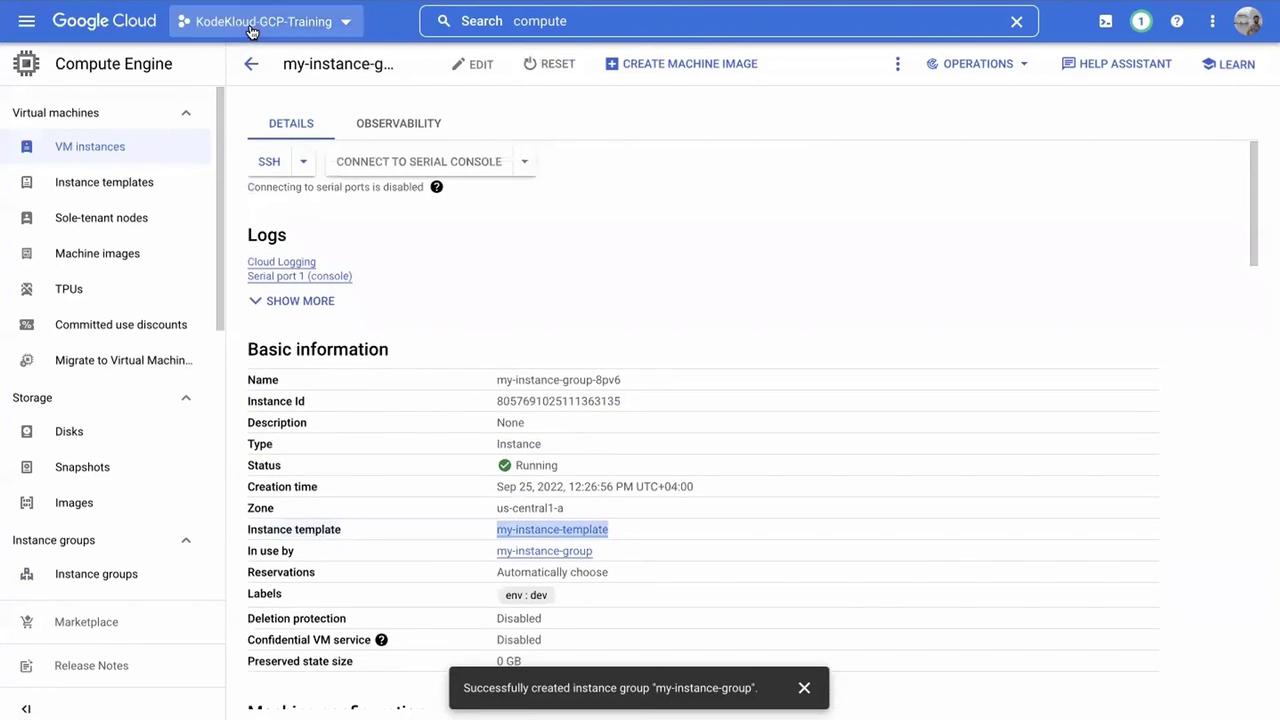Image resolution: width=1280 pixels, height=720 pixels.
Task: Click the TPUs sidebar icon
Action: pos(27,289)
